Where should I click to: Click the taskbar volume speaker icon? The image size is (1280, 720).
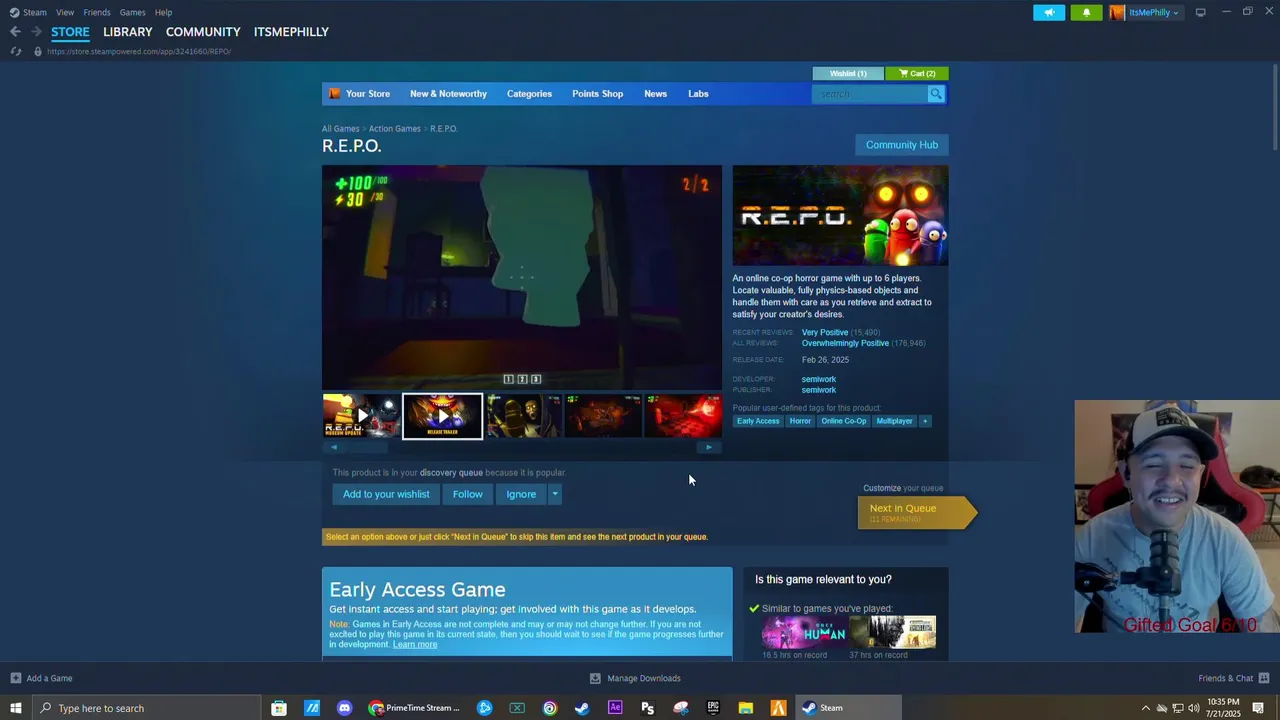[x=1193, y=708]
